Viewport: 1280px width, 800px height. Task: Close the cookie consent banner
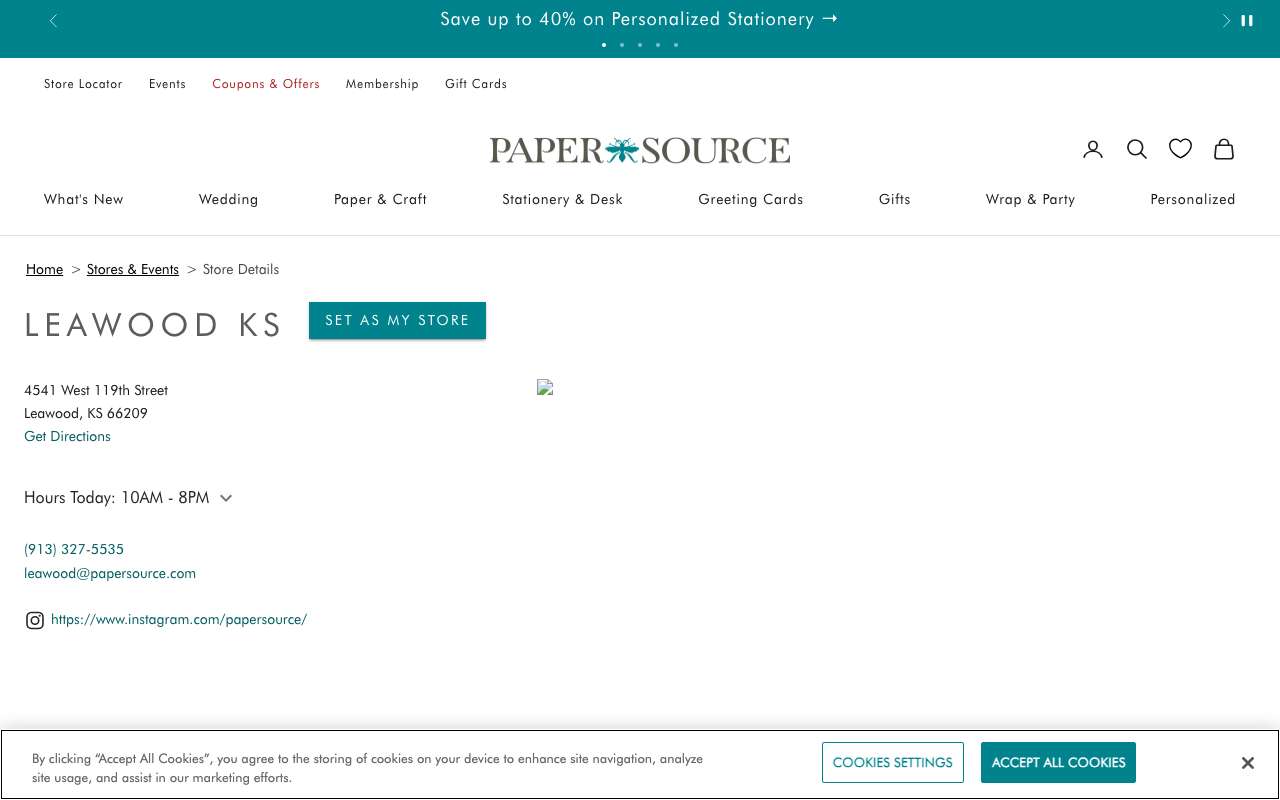point(1248,763)
